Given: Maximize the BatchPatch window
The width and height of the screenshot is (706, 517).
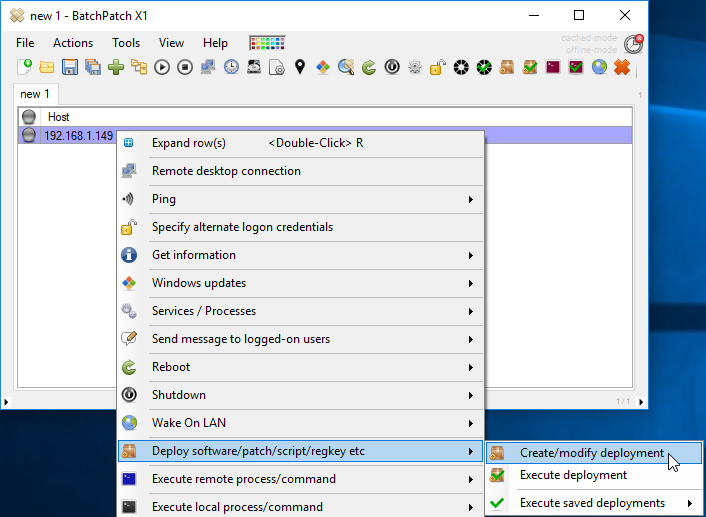Looking at the screenshot, I should coord(579,15).
